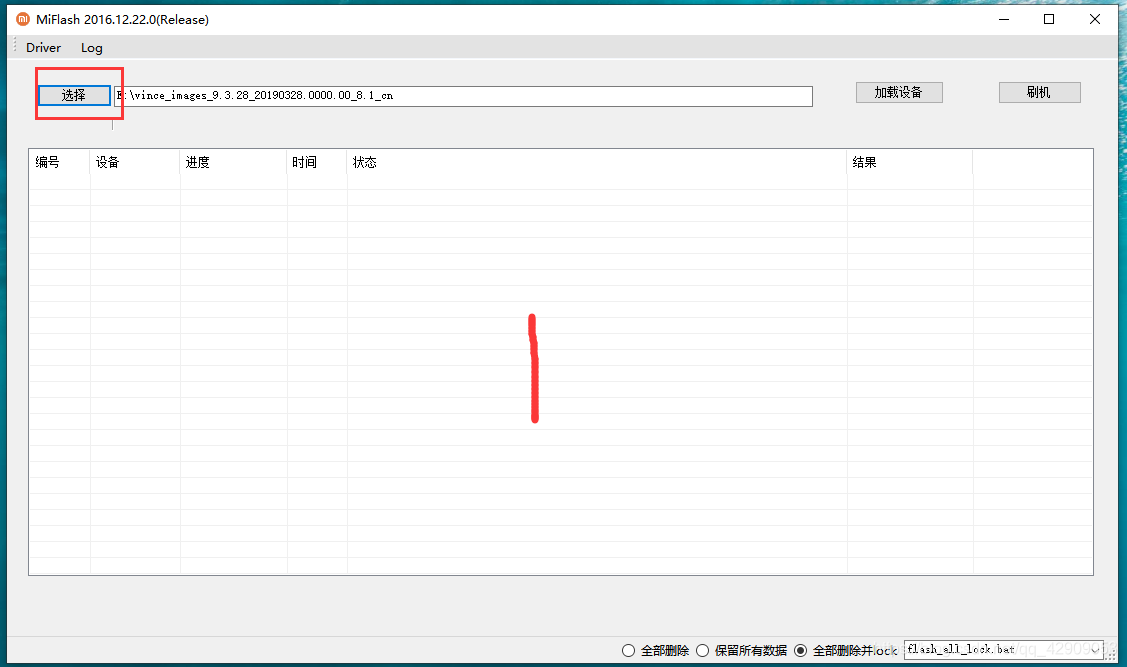Click the 状态 column header
The image size is (1127, 667).
pyautogui.click(x=597, y=162)
